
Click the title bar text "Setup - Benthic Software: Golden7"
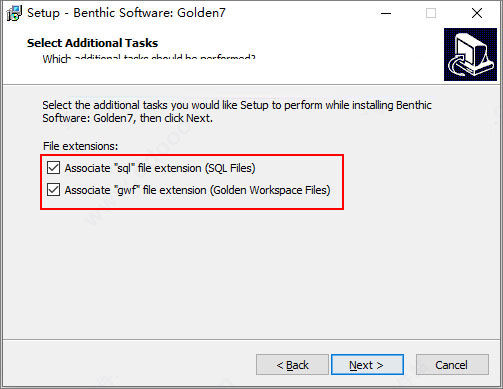click(126, 13)
